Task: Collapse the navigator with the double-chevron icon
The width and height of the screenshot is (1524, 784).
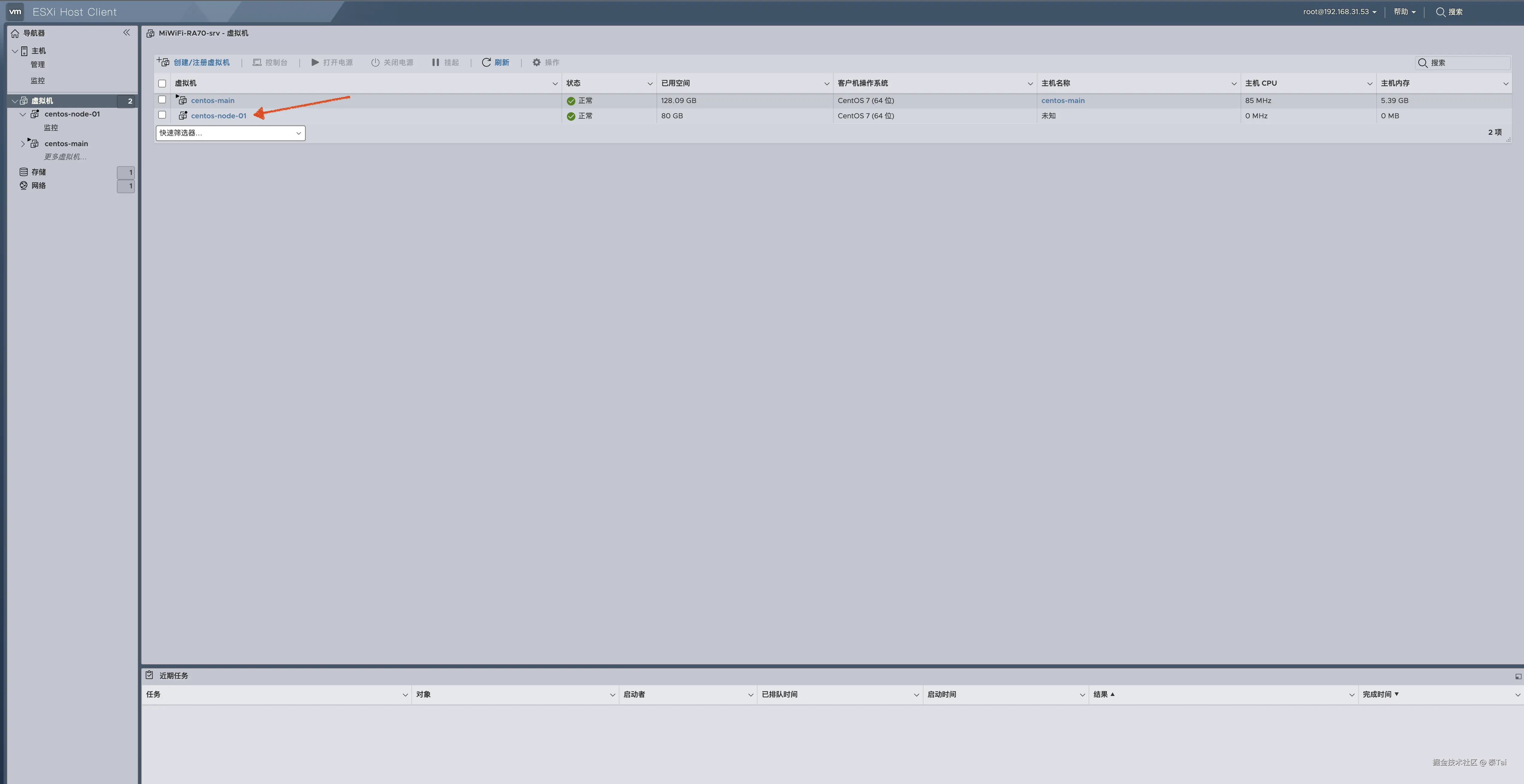Action: [126, 33]
